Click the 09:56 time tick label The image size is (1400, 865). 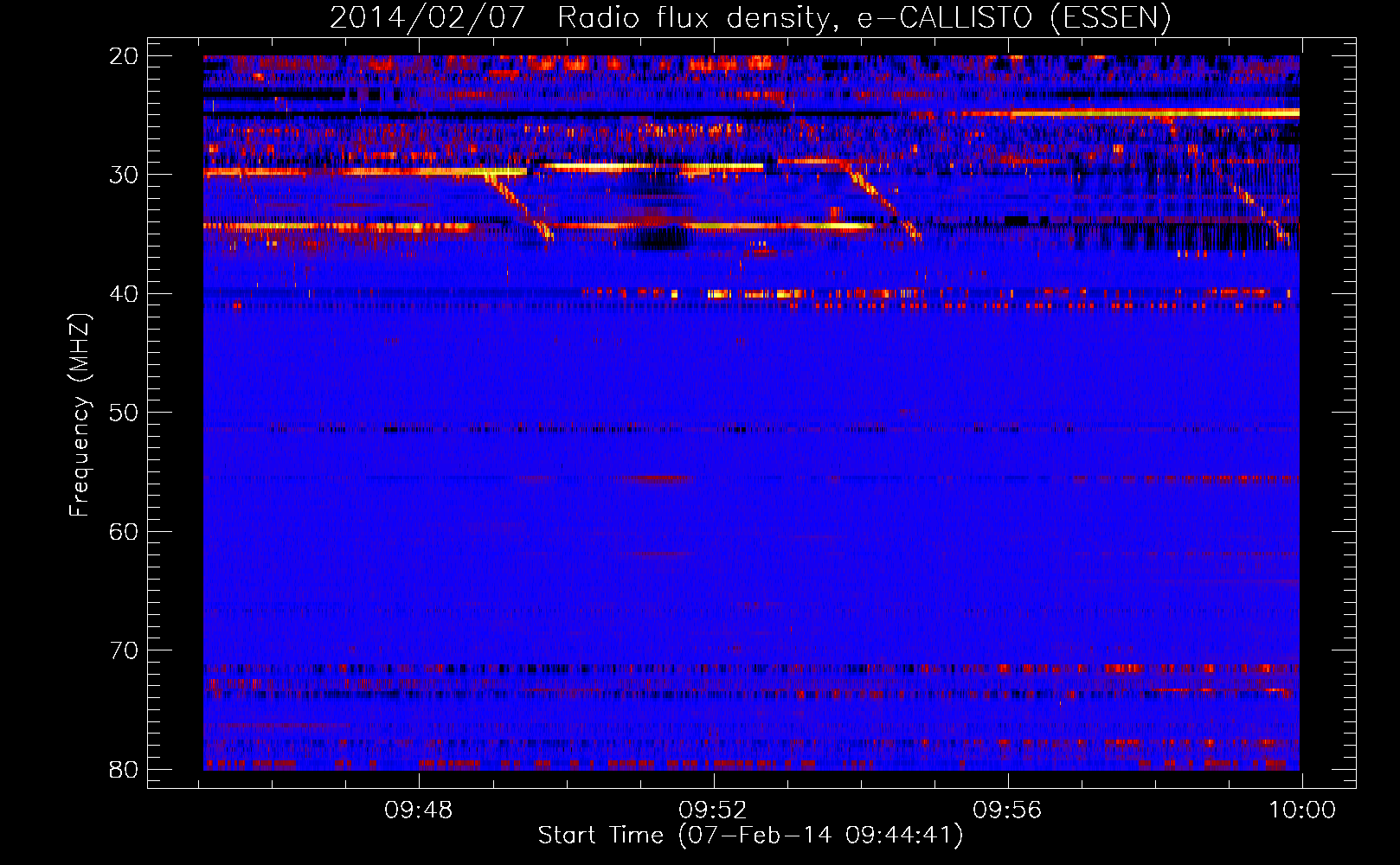[x=1007, y=811]
